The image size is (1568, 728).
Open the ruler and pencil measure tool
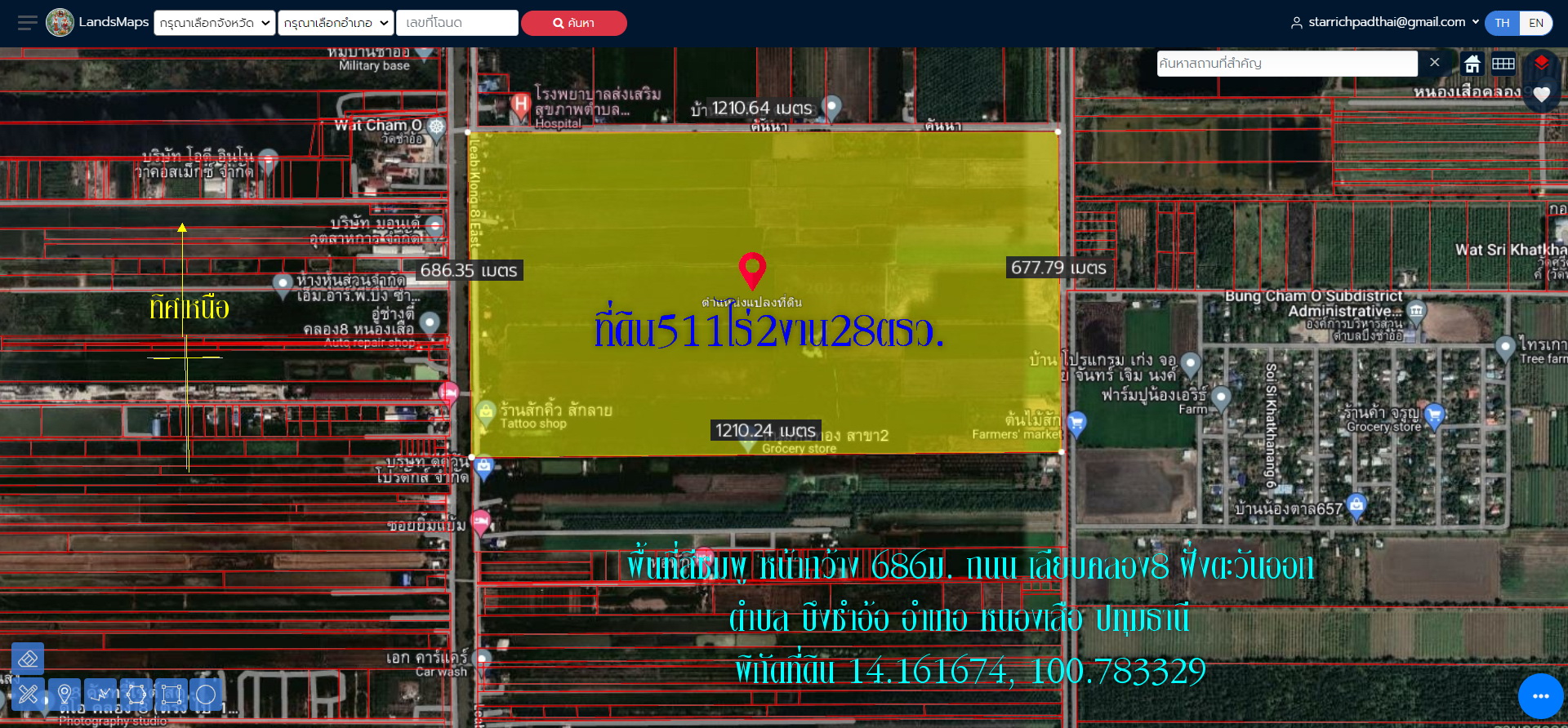point(28,695)
